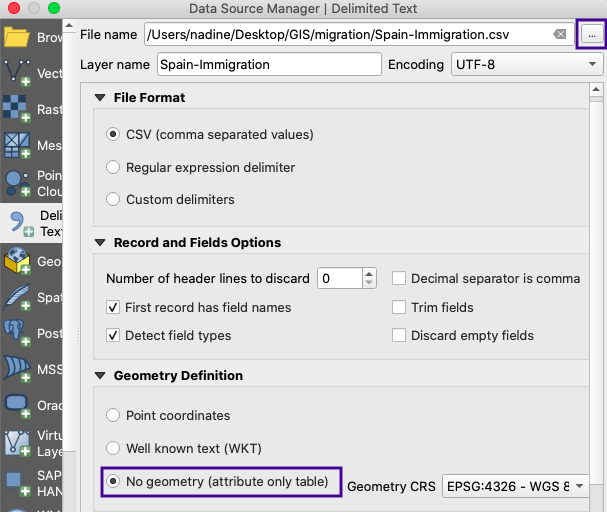Screen dimensions: 607x512
Task: Collapse the Geometry Definition section
Action: pyautogui.click(x=100, y=375)
